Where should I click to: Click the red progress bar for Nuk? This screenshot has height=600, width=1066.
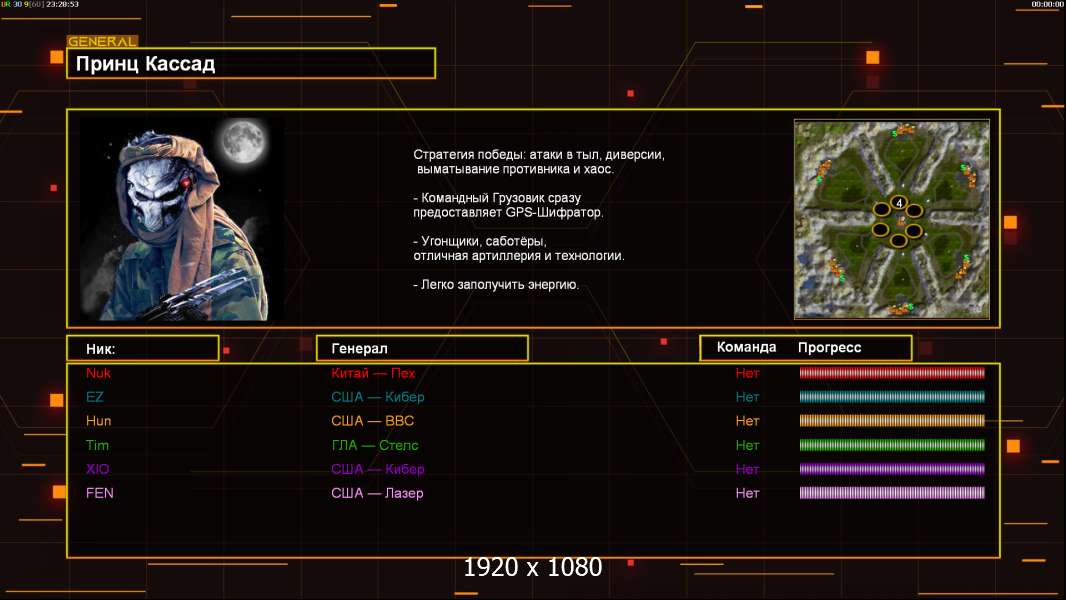[x=892, y=373]
